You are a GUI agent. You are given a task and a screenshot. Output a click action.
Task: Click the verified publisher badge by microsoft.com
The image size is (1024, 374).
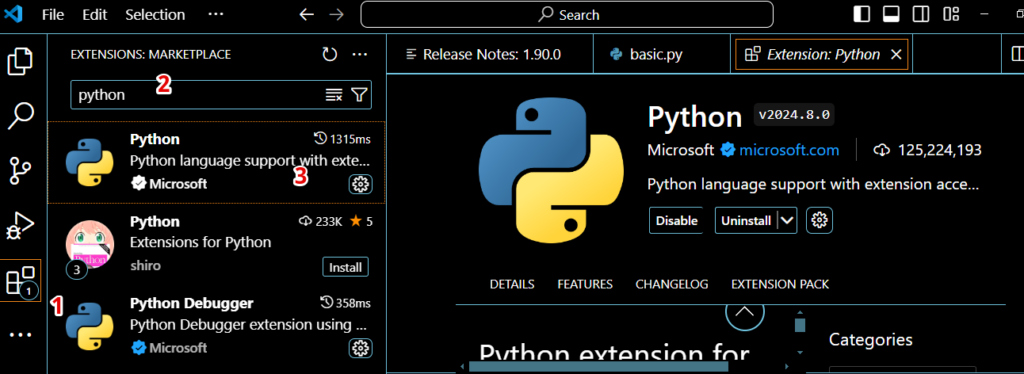click(728, 150)
